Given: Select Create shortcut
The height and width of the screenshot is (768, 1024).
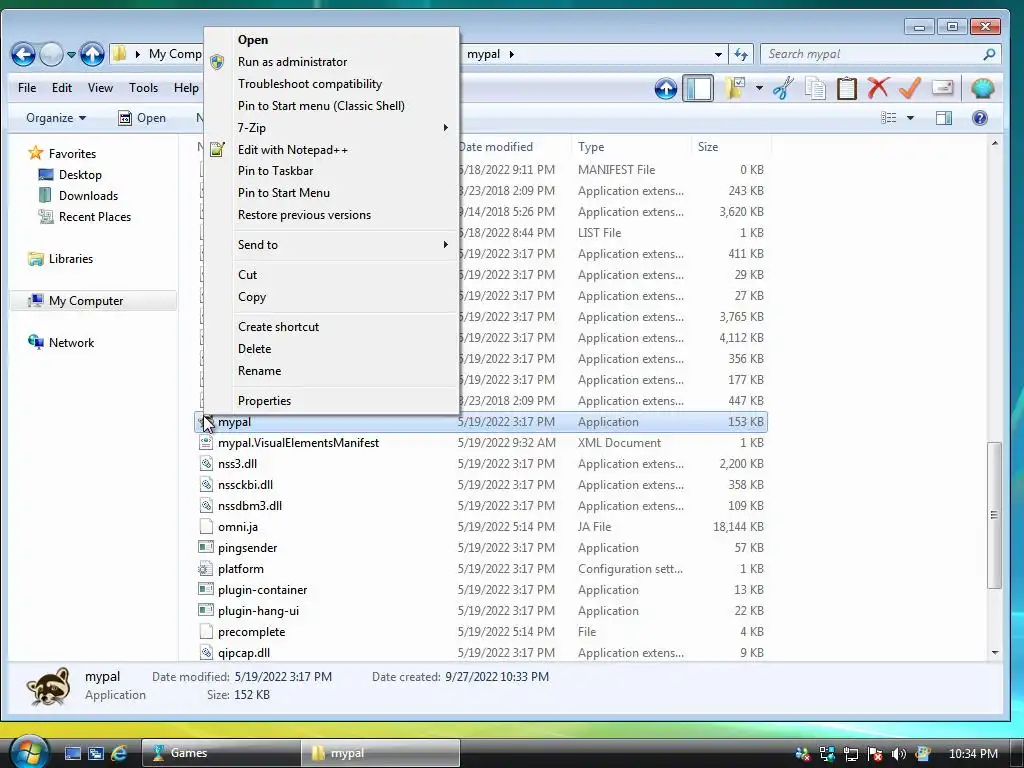Looking at the screenshot, I should [x=332, y=327].
